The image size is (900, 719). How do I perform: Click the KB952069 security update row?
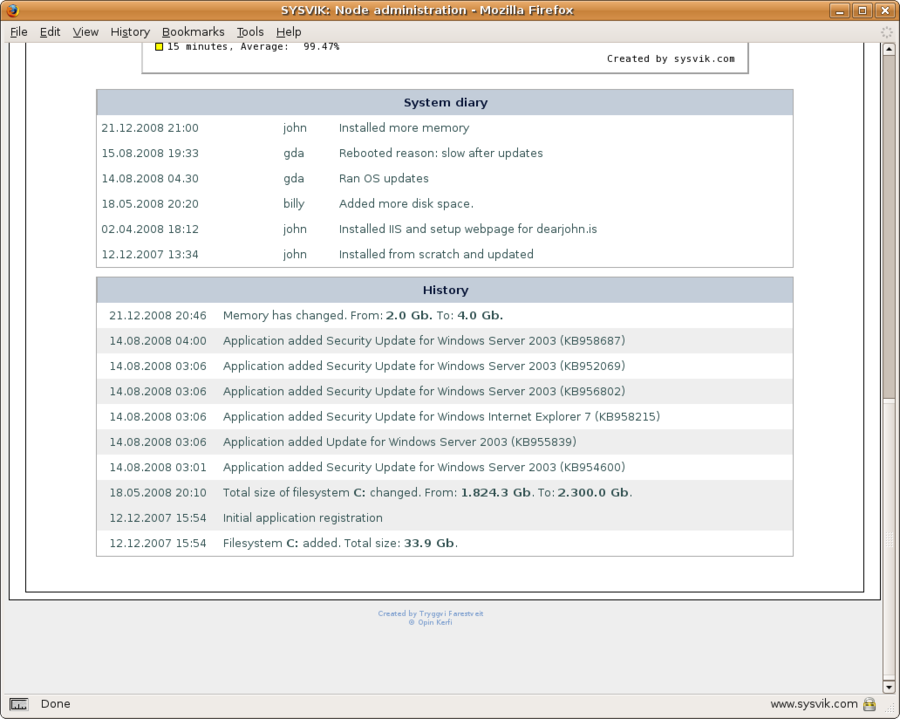click(445, 366)
